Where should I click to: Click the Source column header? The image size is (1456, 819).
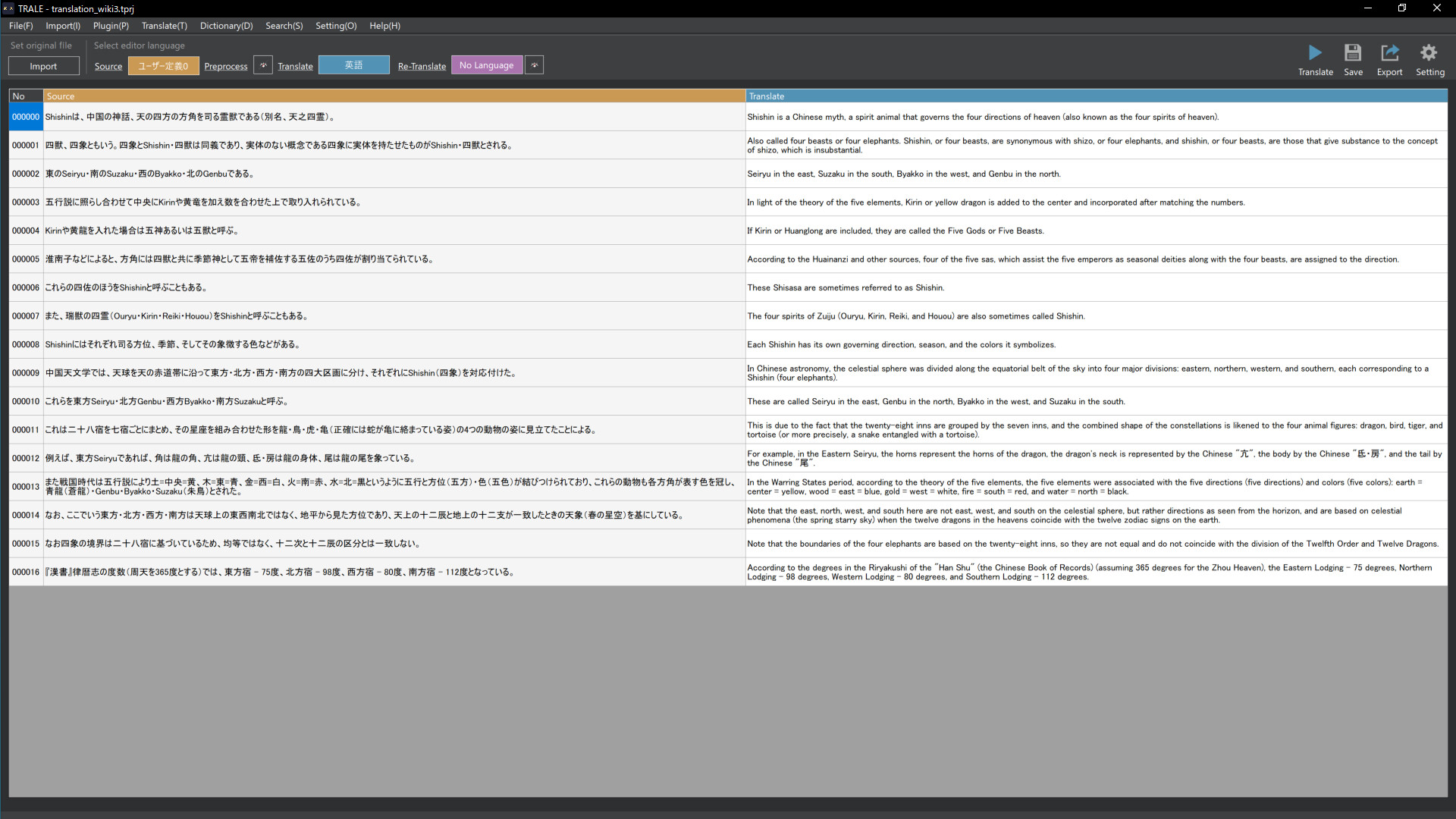pos(61,96)
